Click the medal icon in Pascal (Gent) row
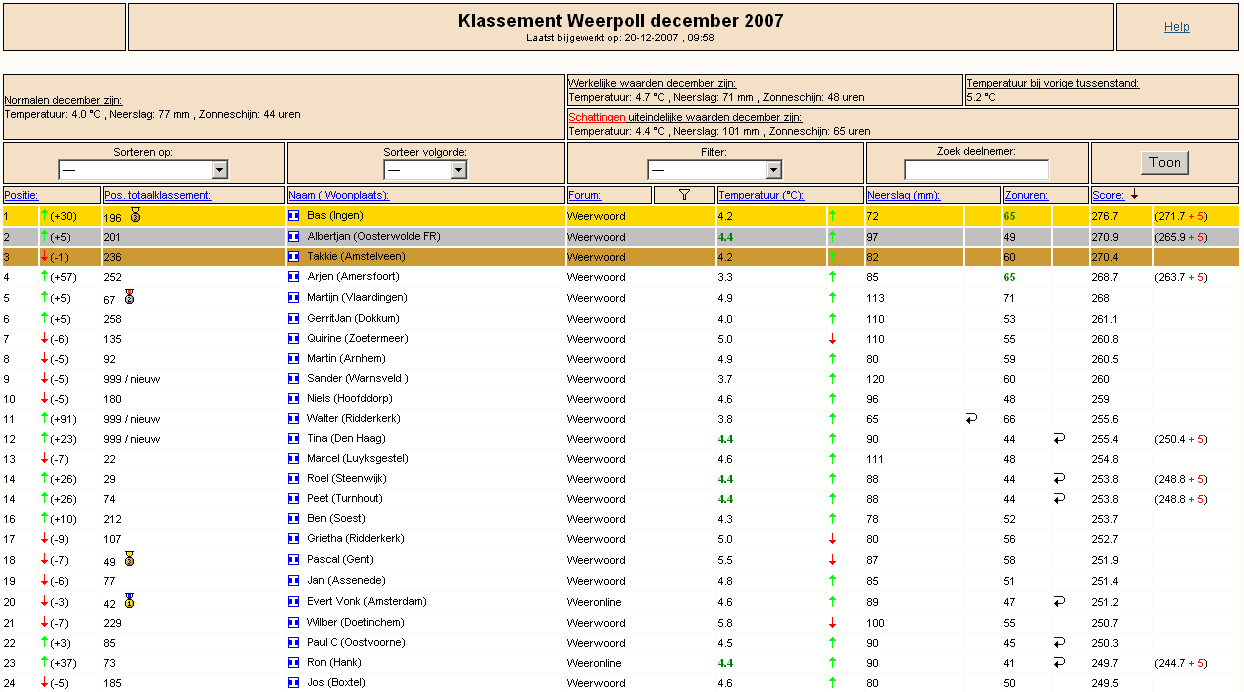1244x692 pixels. pyautogui.click(x=129, y=560)
